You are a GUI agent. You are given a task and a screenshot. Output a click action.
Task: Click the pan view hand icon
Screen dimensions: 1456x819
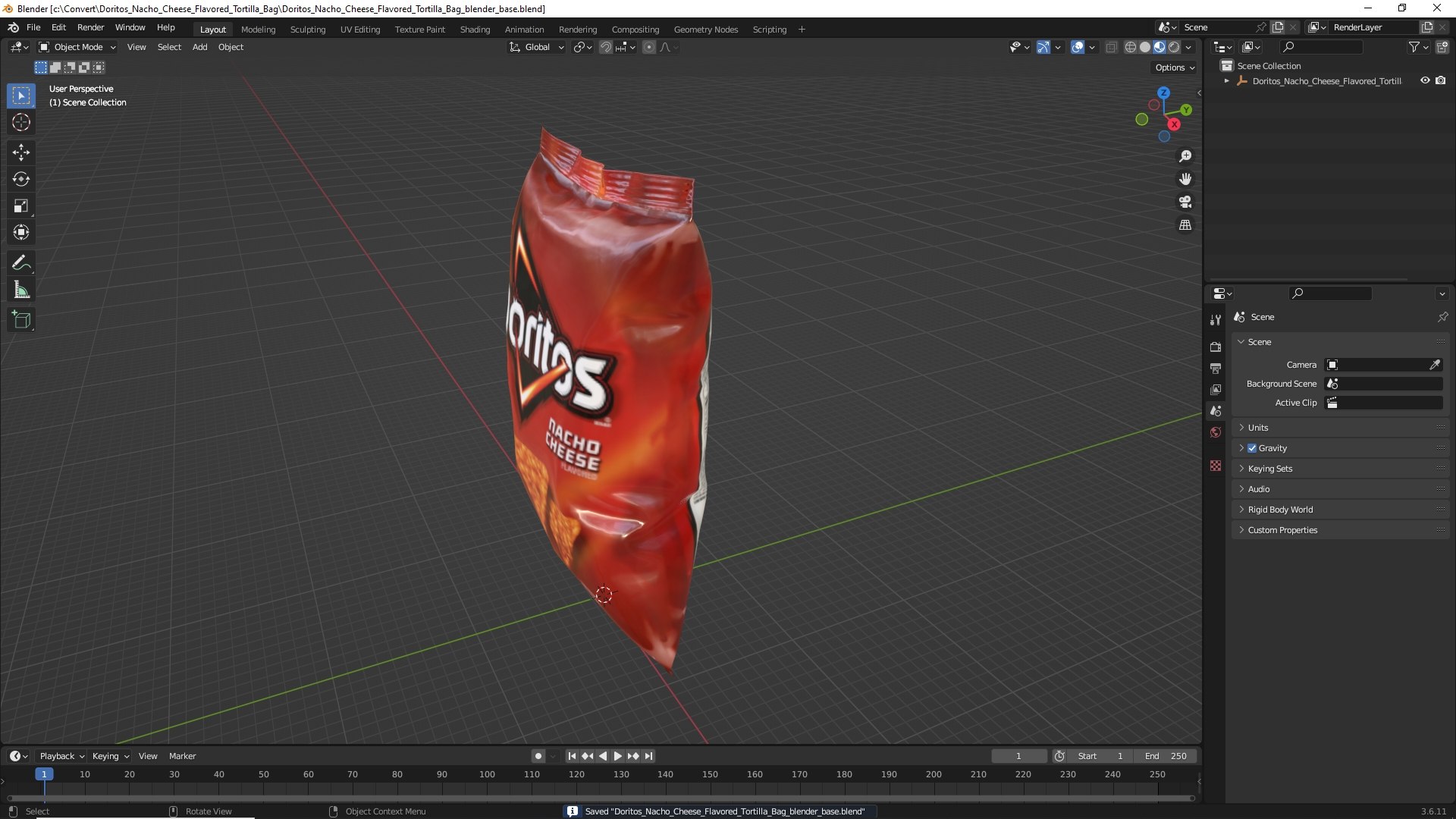[x=1185, y=179]
